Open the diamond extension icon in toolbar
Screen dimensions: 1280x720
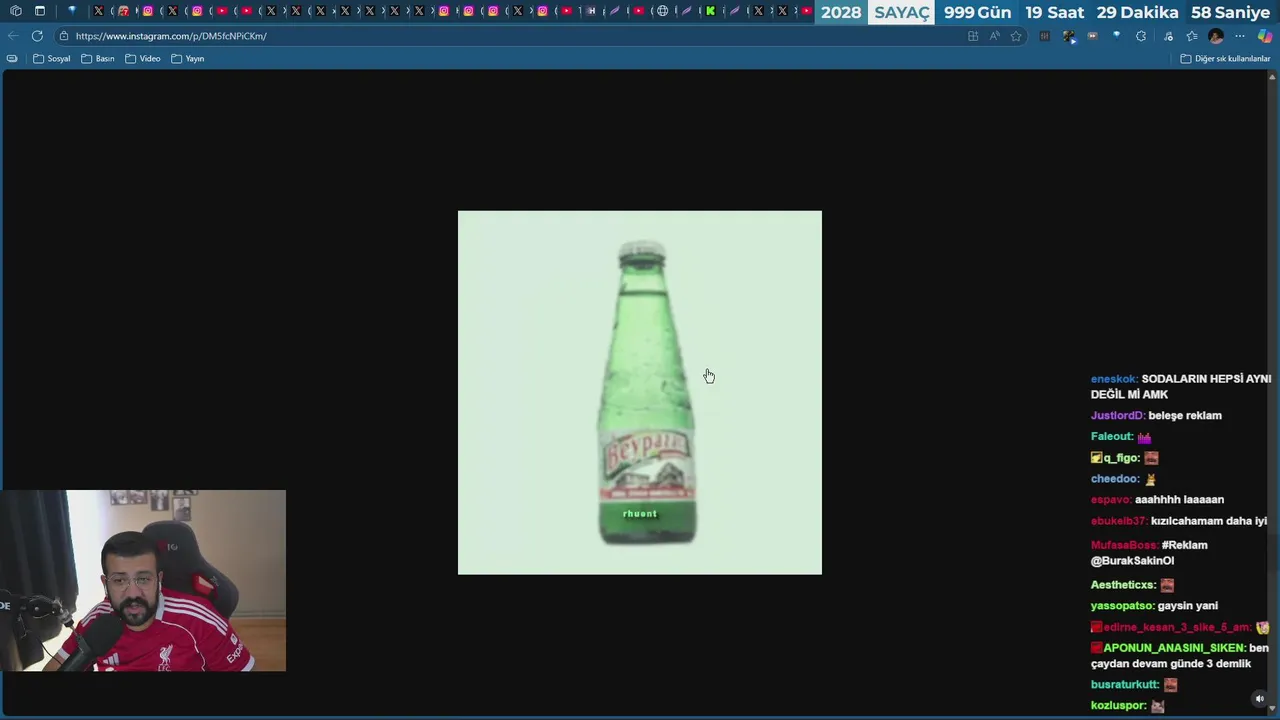(x=1116, y=35)
